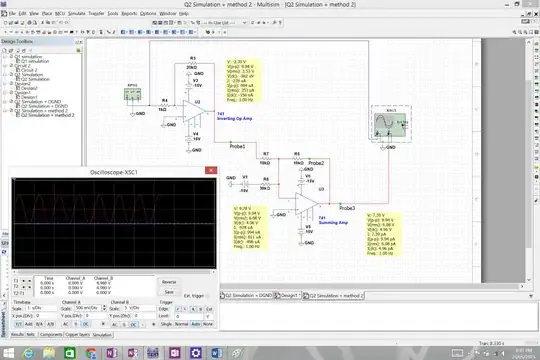This screenshot has width=540, height=360.
Task: Set Channel B coupling to DC
Action: (x=133, y=325)
